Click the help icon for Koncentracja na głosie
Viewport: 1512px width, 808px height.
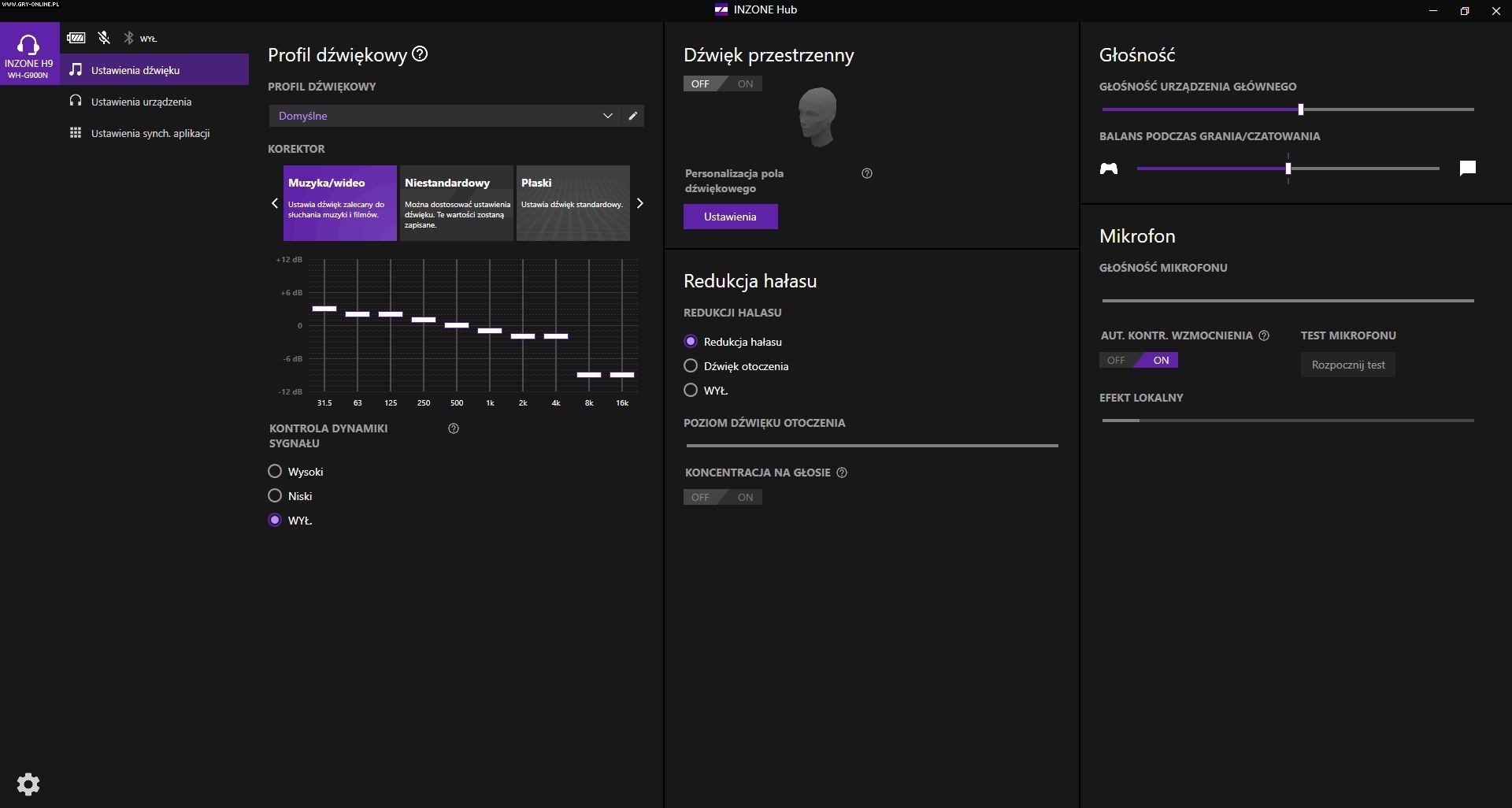coord(842,473)
